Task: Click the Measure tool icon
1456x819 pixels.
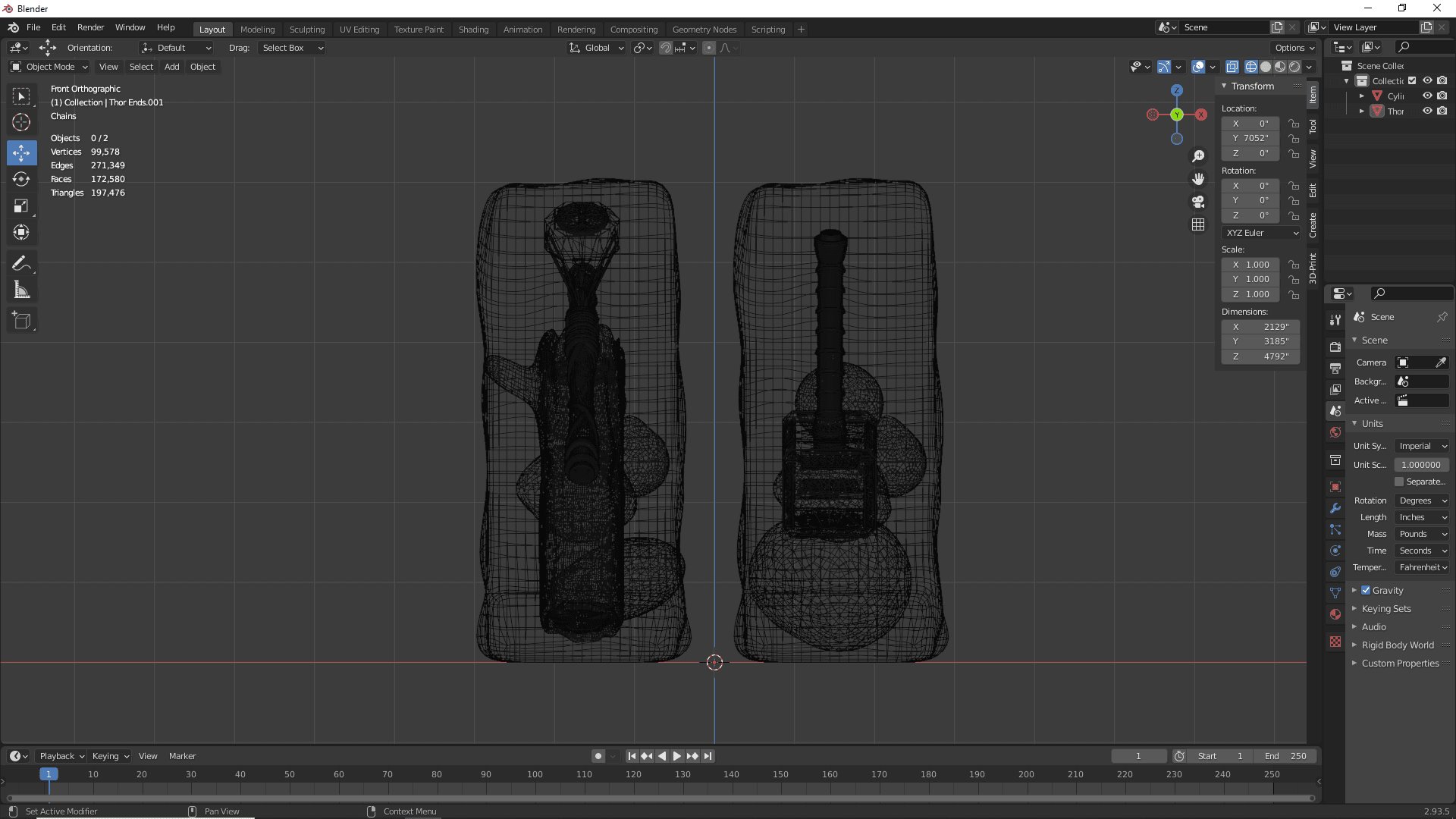Action: [x=22, y=290]
